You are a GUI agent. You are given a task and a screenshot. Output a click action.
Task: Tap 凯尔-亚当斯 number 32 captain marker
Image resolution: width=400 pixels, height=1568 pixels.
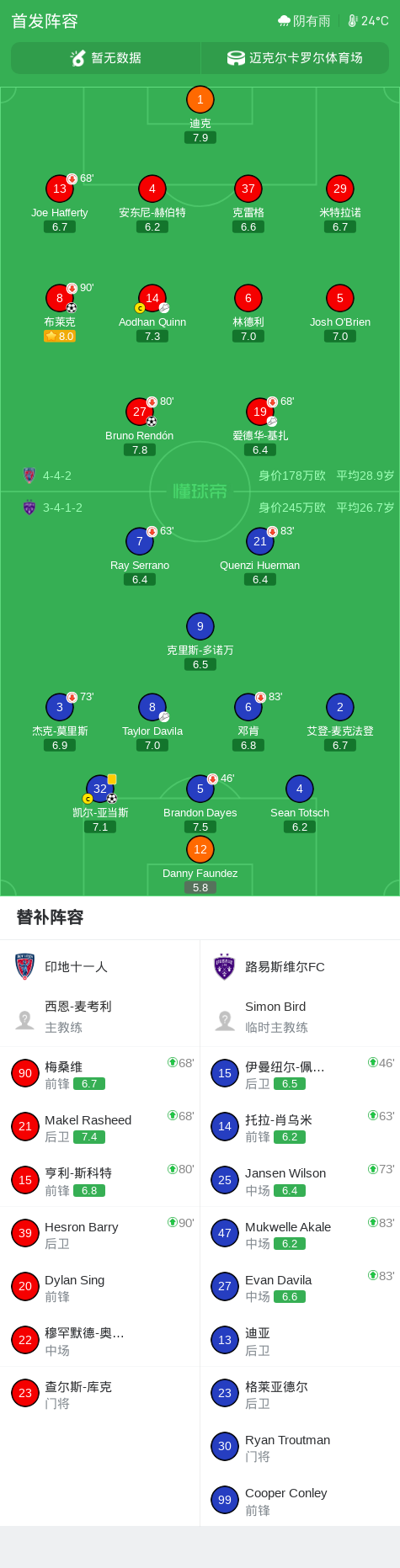[100, 789]
